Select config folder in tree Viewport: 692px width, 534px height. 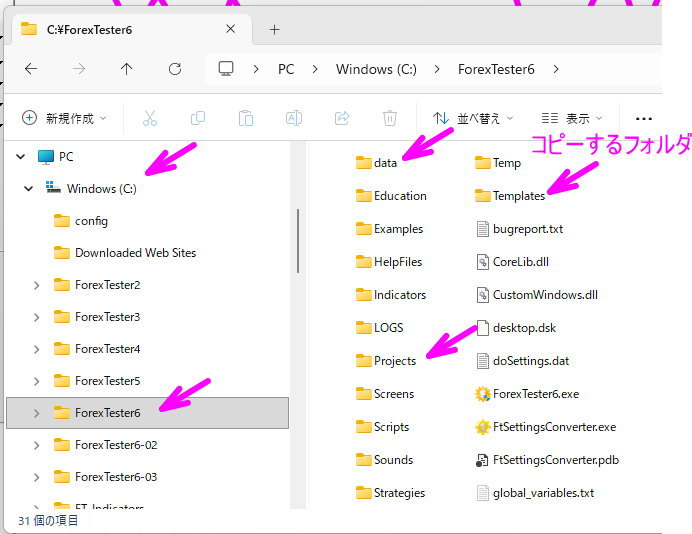coord(81,221)
